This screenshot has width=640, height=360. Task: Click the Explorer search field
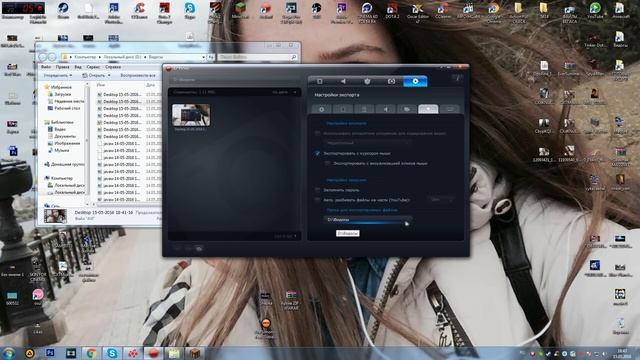tap(257, 57)
